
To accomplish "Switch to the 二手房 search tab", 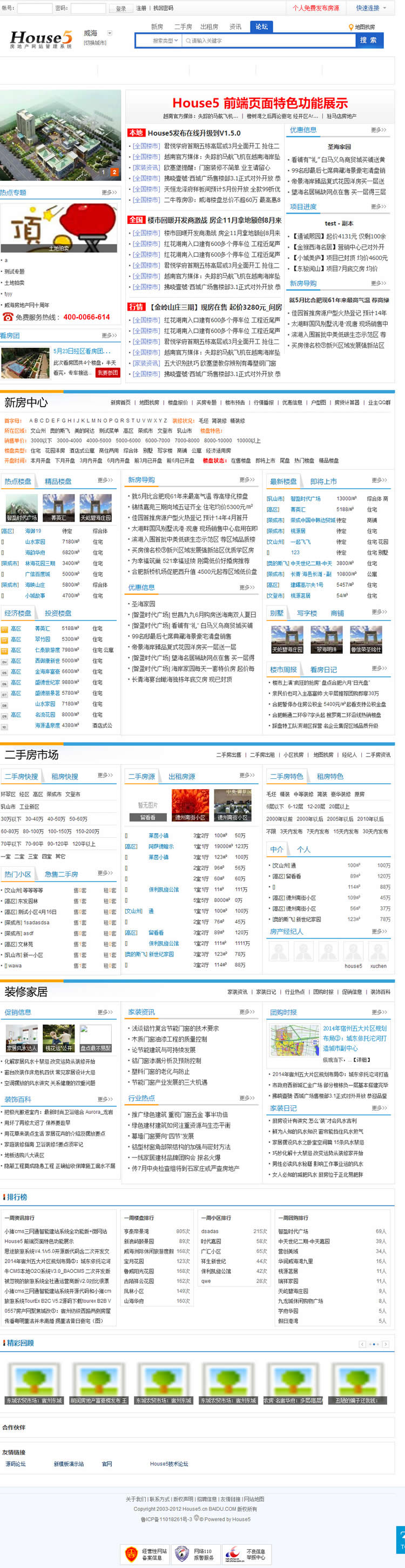I will pos(183,27).
